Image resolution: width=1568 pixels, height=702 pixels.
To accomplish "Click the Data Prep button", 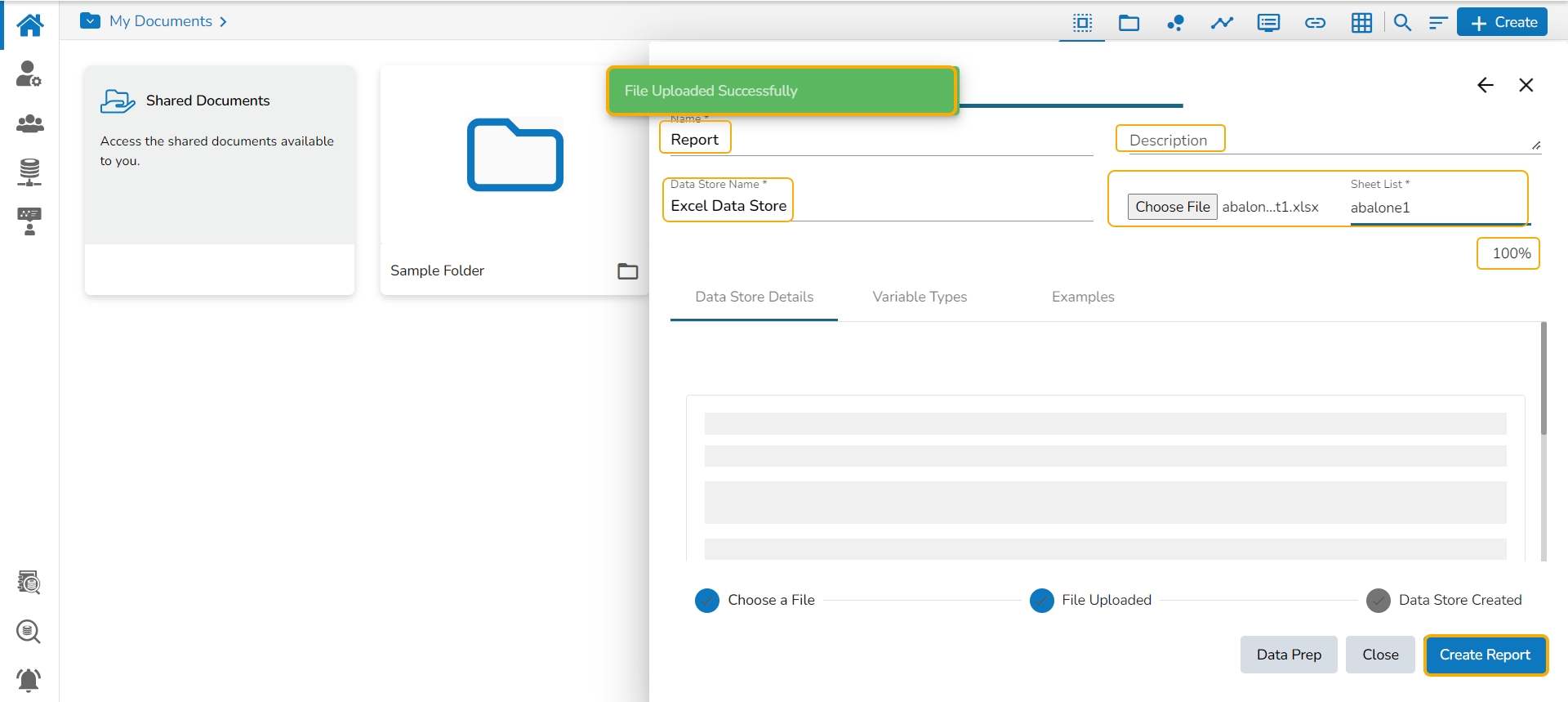I will click(1289, 655).
